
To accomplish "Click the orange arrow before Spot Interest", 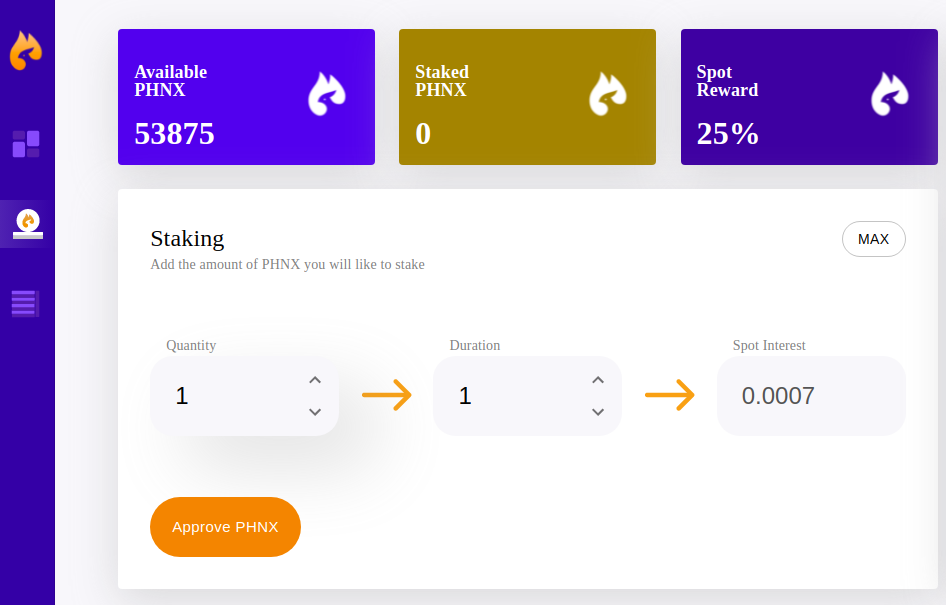I will (x=669, y=396).
